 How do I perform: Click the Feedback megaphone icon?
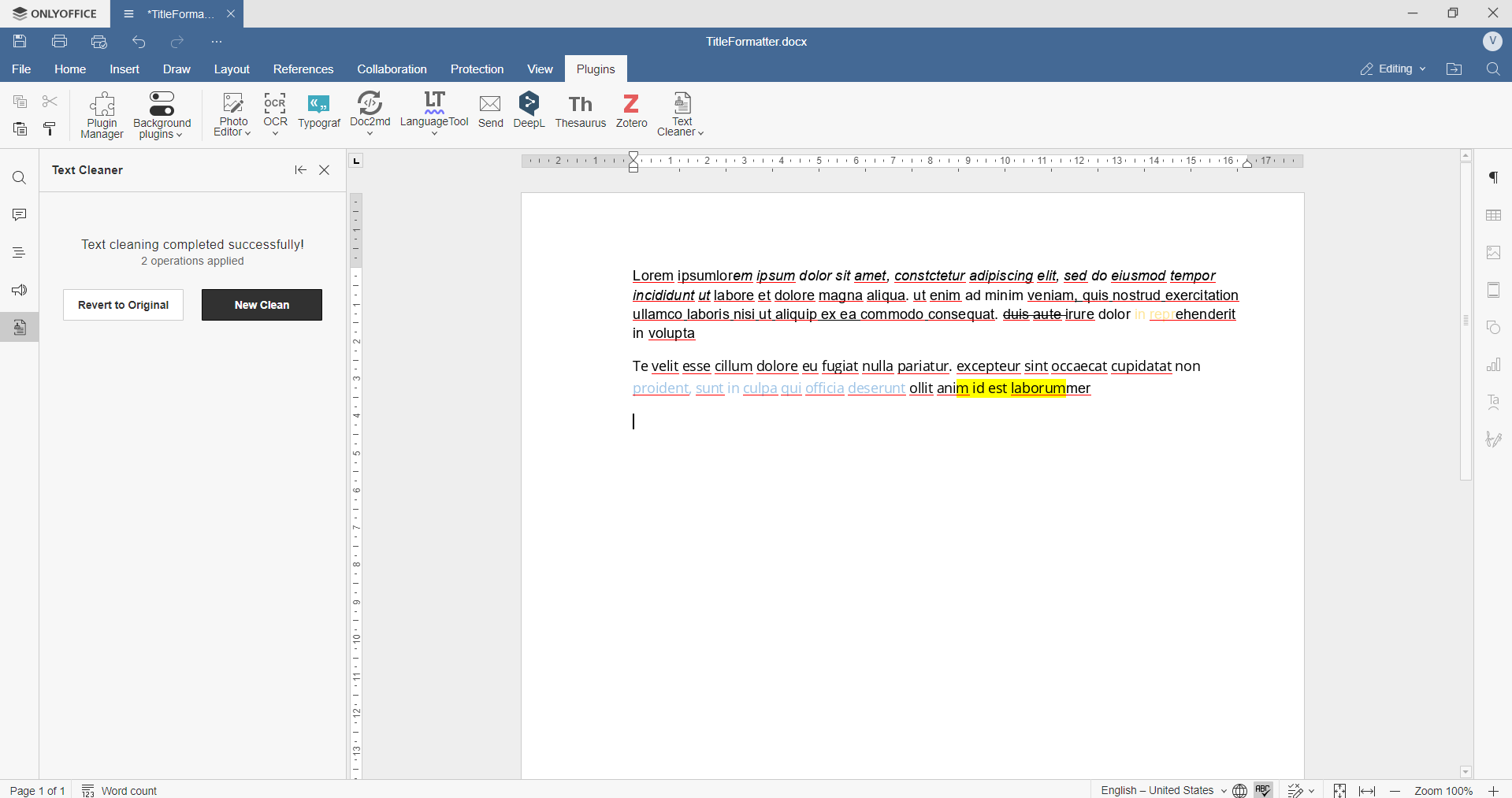[20, 291]
